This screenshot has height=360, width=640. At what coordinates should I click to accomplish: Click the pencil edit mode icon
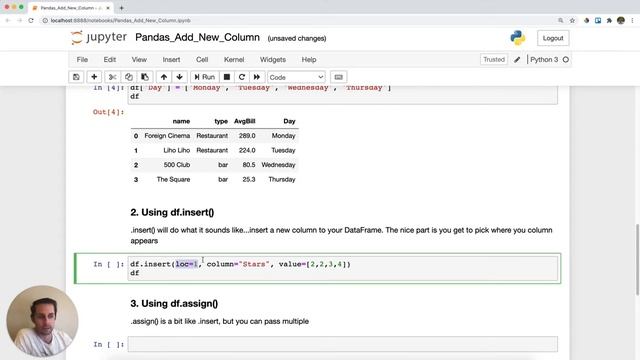pos(517,60)
